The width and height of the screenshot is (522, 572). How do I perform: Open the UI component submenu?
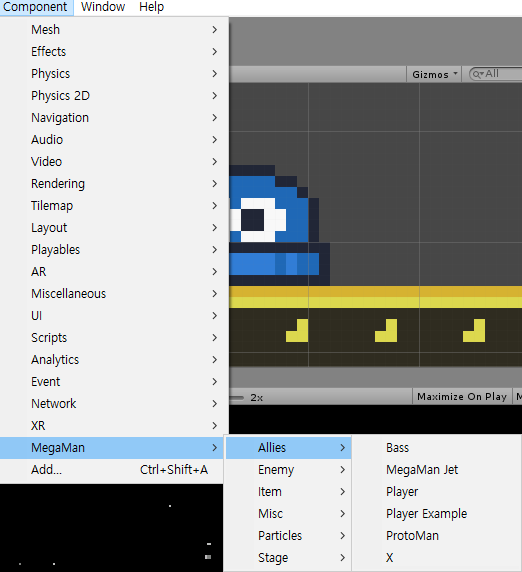click(x=114, y=316)
